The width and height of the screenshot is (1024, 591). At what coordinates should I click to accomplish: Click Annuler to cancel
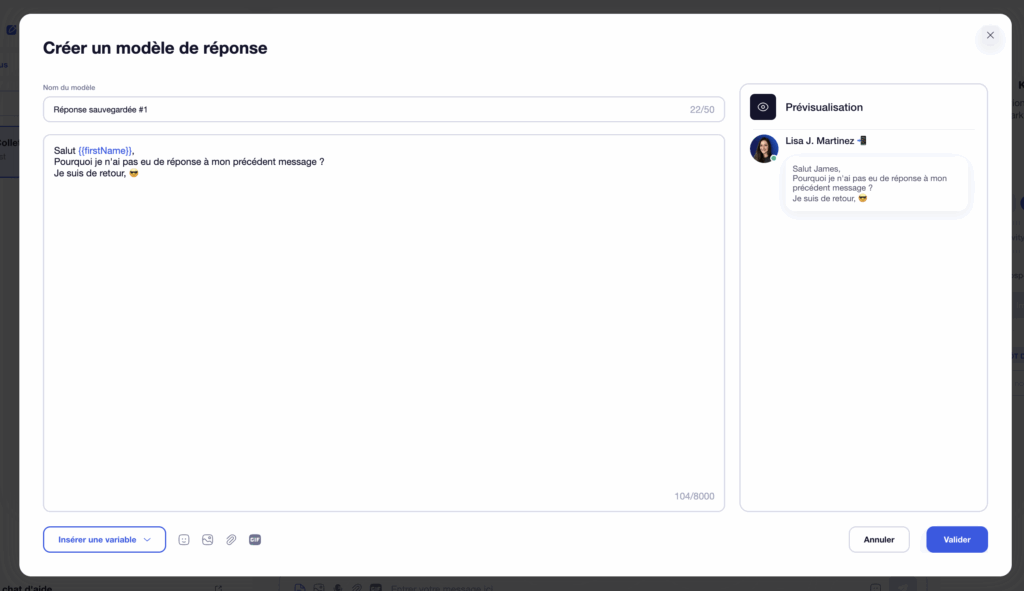(879, 539)
